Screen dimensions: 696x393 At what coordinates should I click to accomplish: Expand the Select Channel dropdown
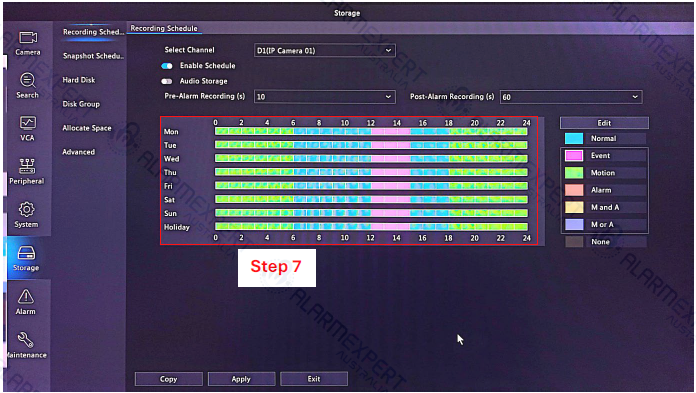(324, 51)
